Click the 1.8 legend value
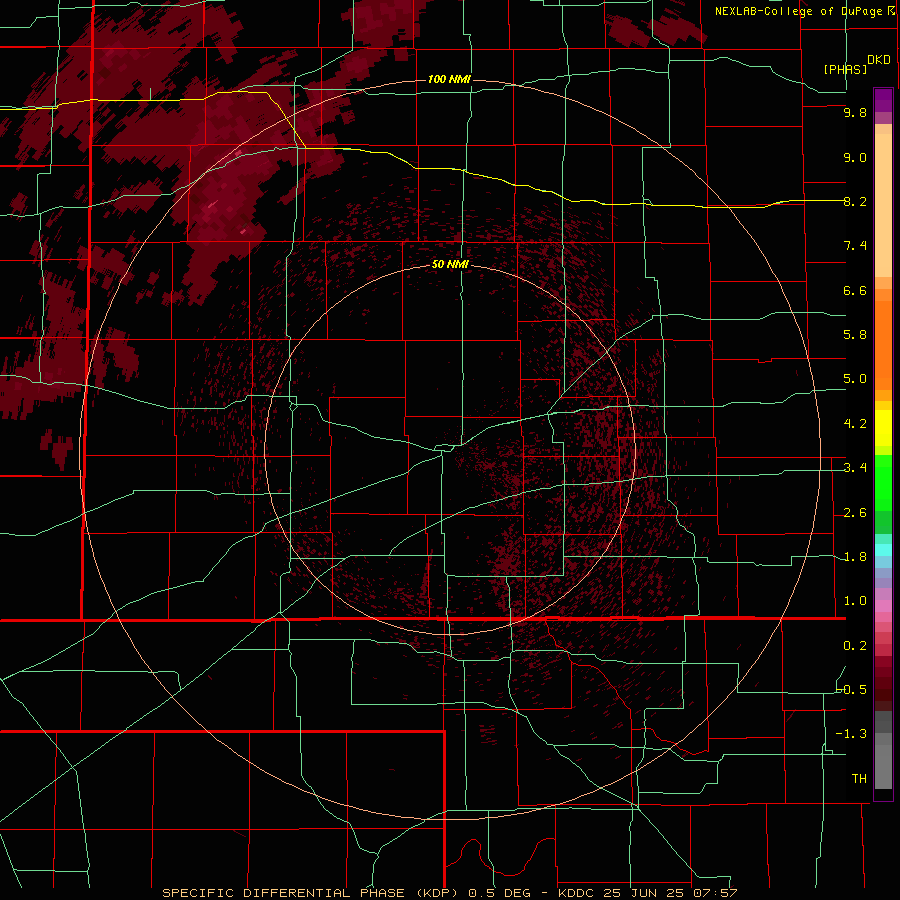The width and height of the screenshot is (900, 900). click(x=855, y=557)
